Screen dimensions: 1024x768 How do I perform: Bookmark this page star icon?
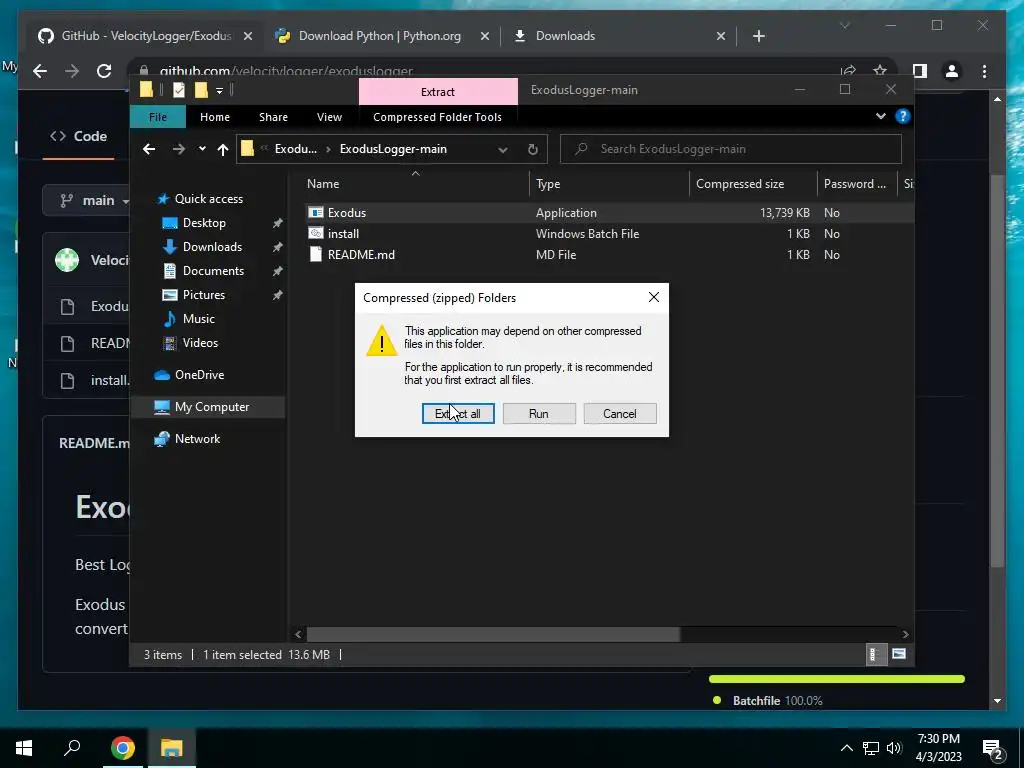[880, 71]
